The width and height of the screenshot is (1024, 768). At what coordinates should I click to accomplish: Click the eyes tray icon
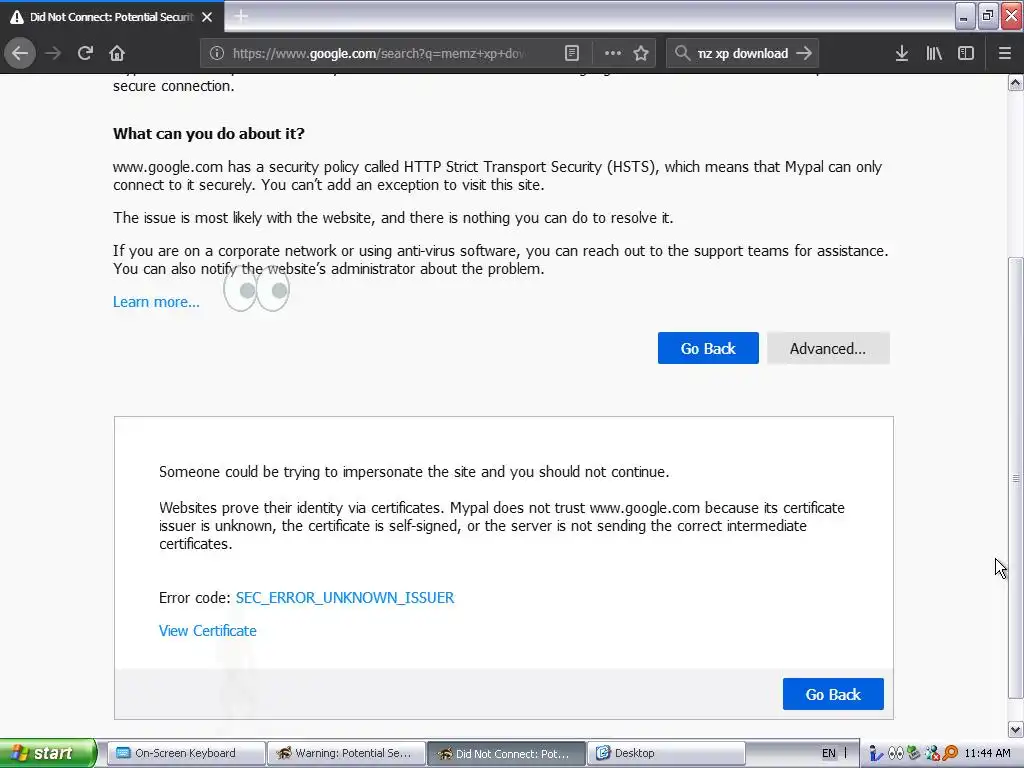[896, 754]
